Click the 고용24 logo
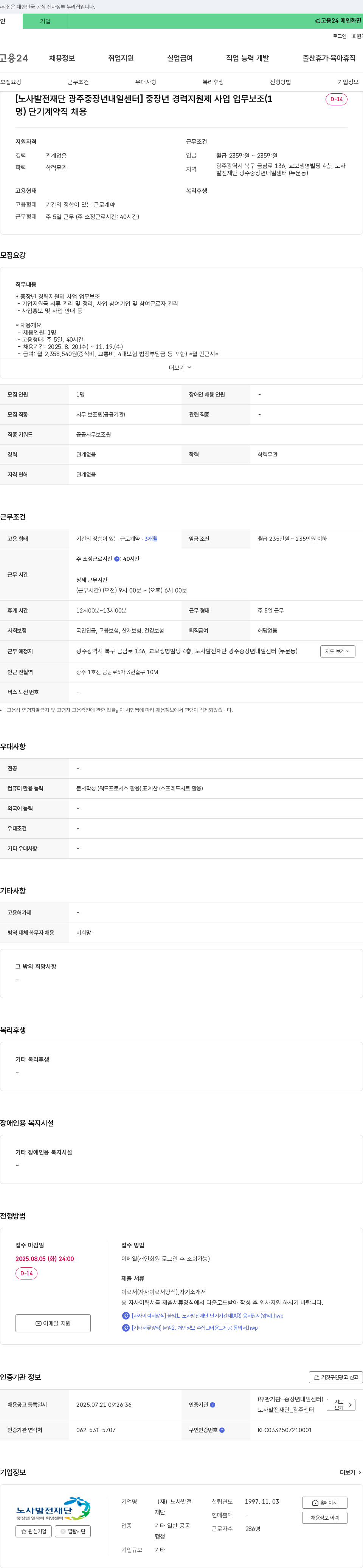The width and height of the screenshot is (363, 1568). [x=14, y=59]
